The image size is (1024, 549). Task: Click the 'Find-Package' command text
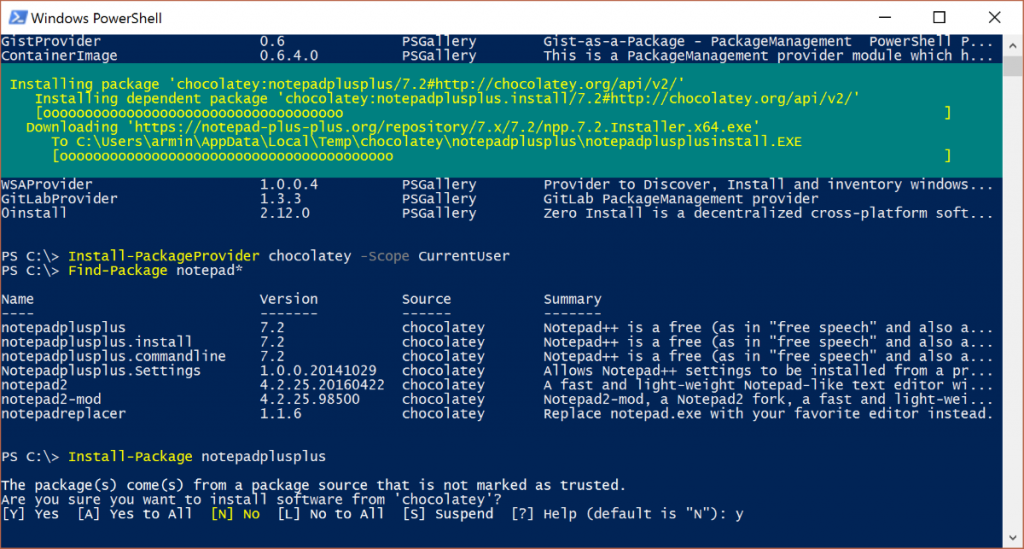(118, 270)
